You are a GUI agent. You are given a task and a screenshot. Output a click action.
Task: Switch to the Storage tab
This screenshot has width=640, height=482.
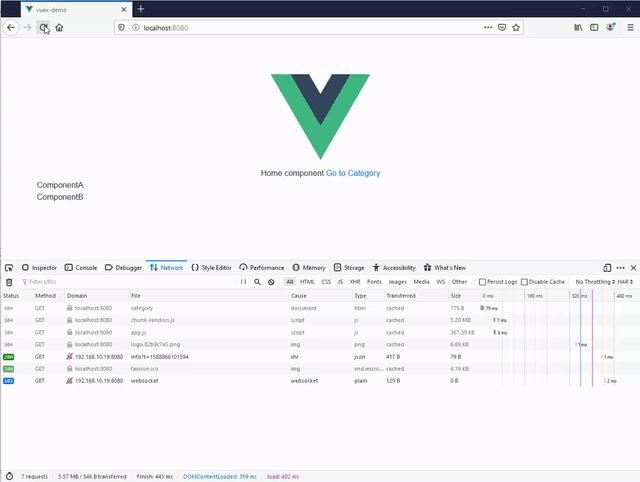coord(349,268)
